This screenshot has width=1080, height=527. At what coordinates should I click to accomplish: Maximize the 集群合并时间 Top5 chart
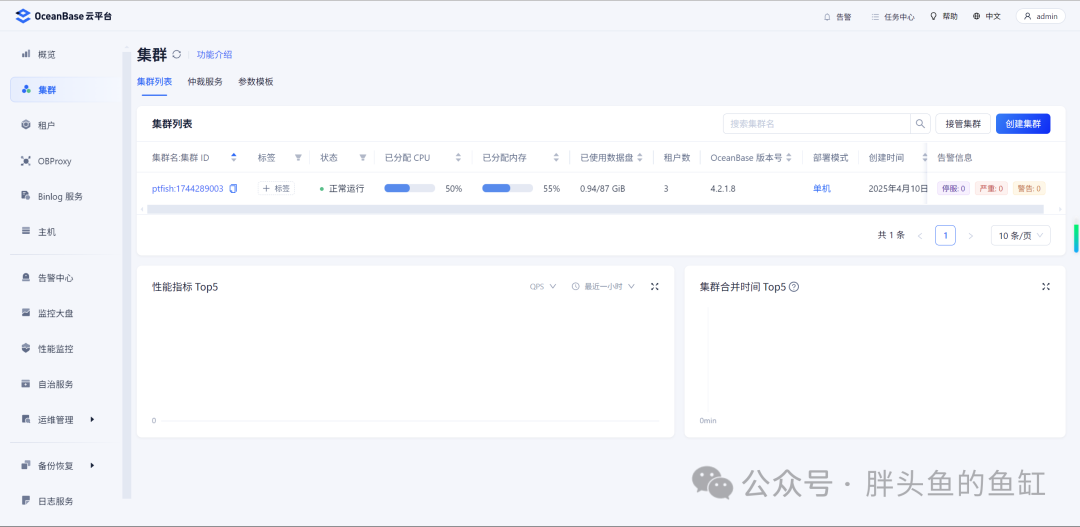pyautogui.click(x=1046, y=287)
